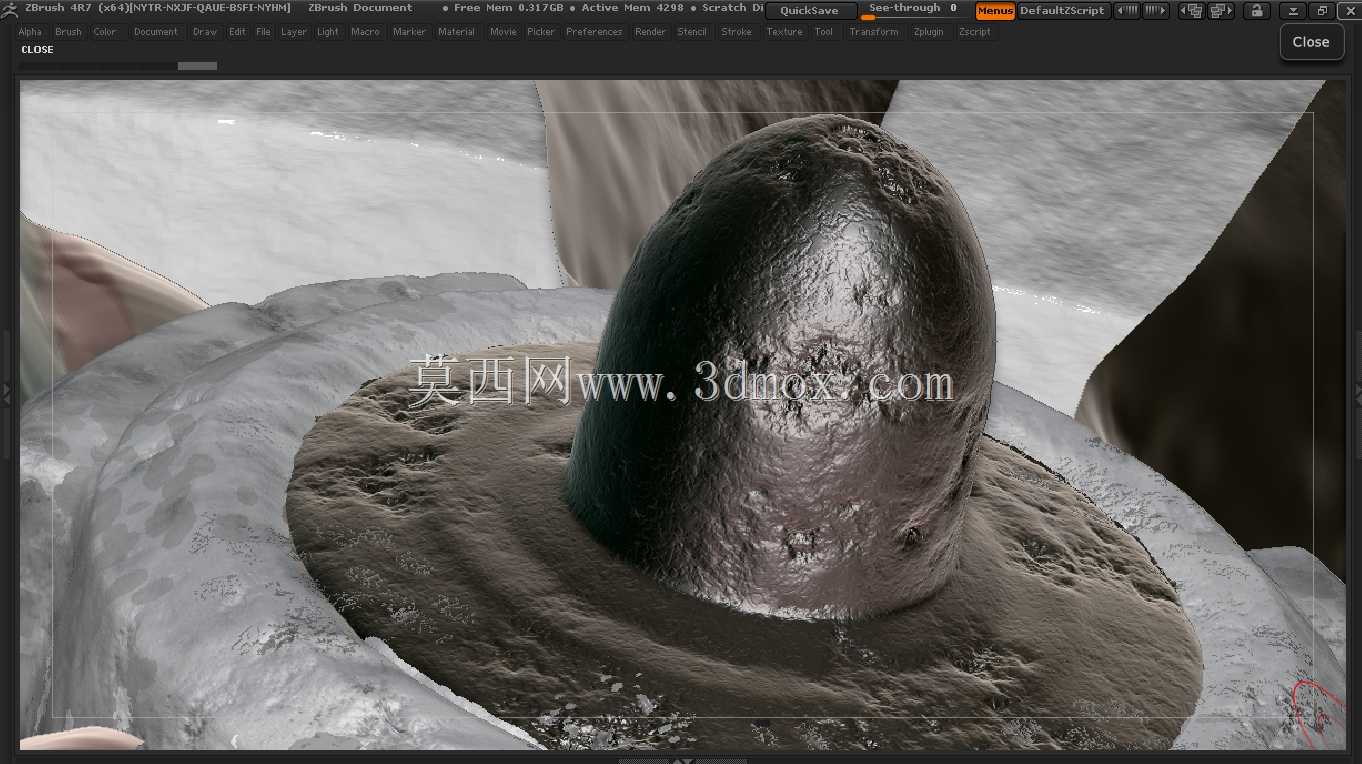
Task: Restore down the ZBrush window
Action: (1321, 11)
